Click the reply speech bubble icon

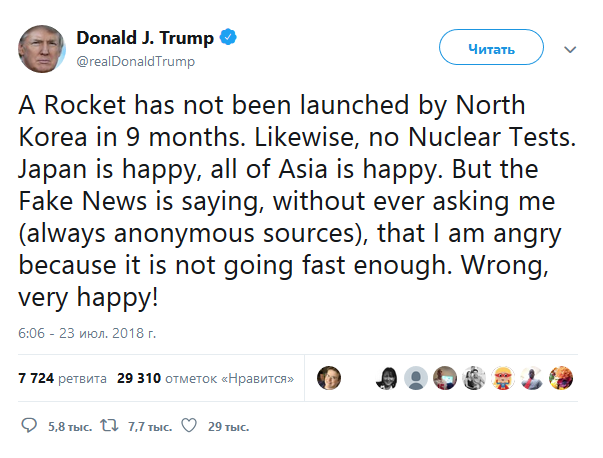[x=31, y=427]
